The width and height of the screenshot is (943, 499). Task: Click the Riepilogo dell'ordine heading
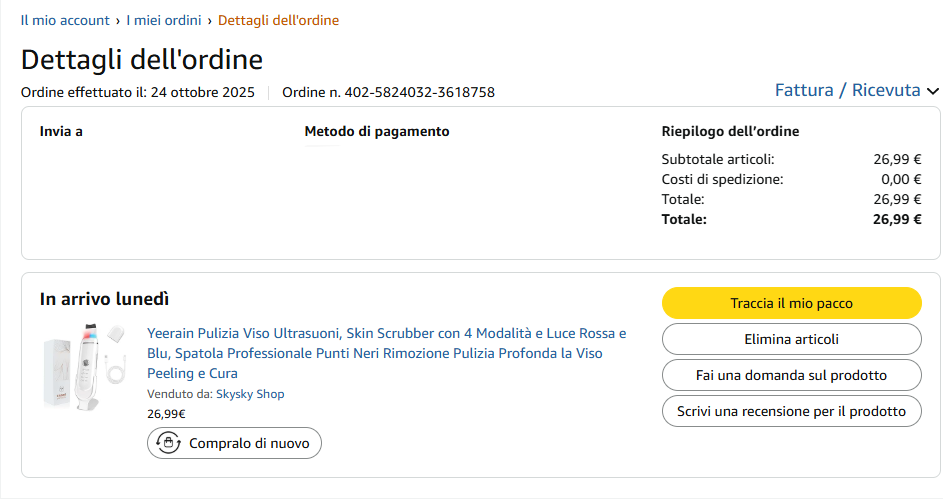pos(730,131)
